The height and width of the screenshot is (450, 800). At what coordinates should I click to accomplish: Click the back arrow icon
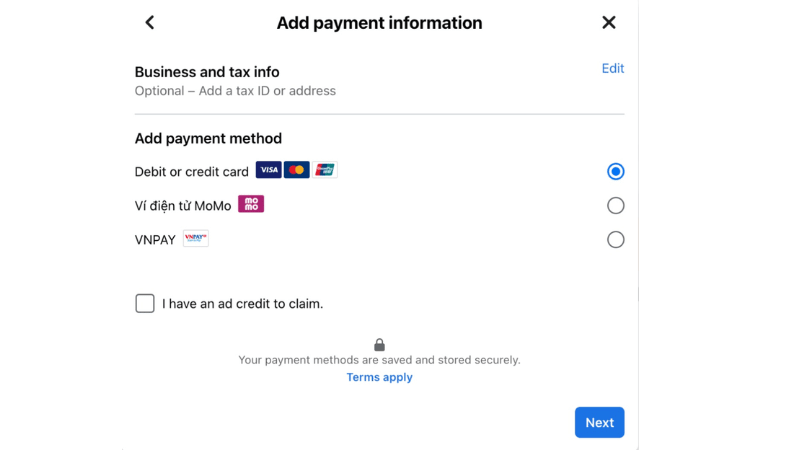[x=150, y=22]
